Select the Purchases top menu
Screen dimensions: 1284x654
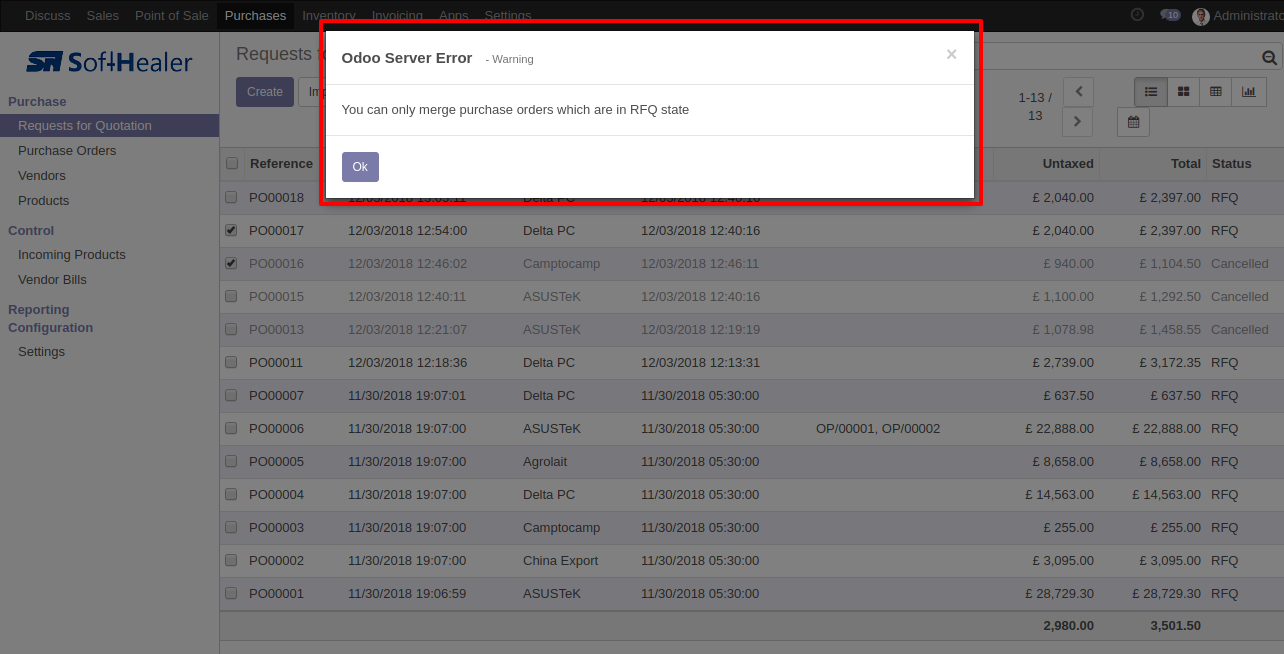[255, 15]
